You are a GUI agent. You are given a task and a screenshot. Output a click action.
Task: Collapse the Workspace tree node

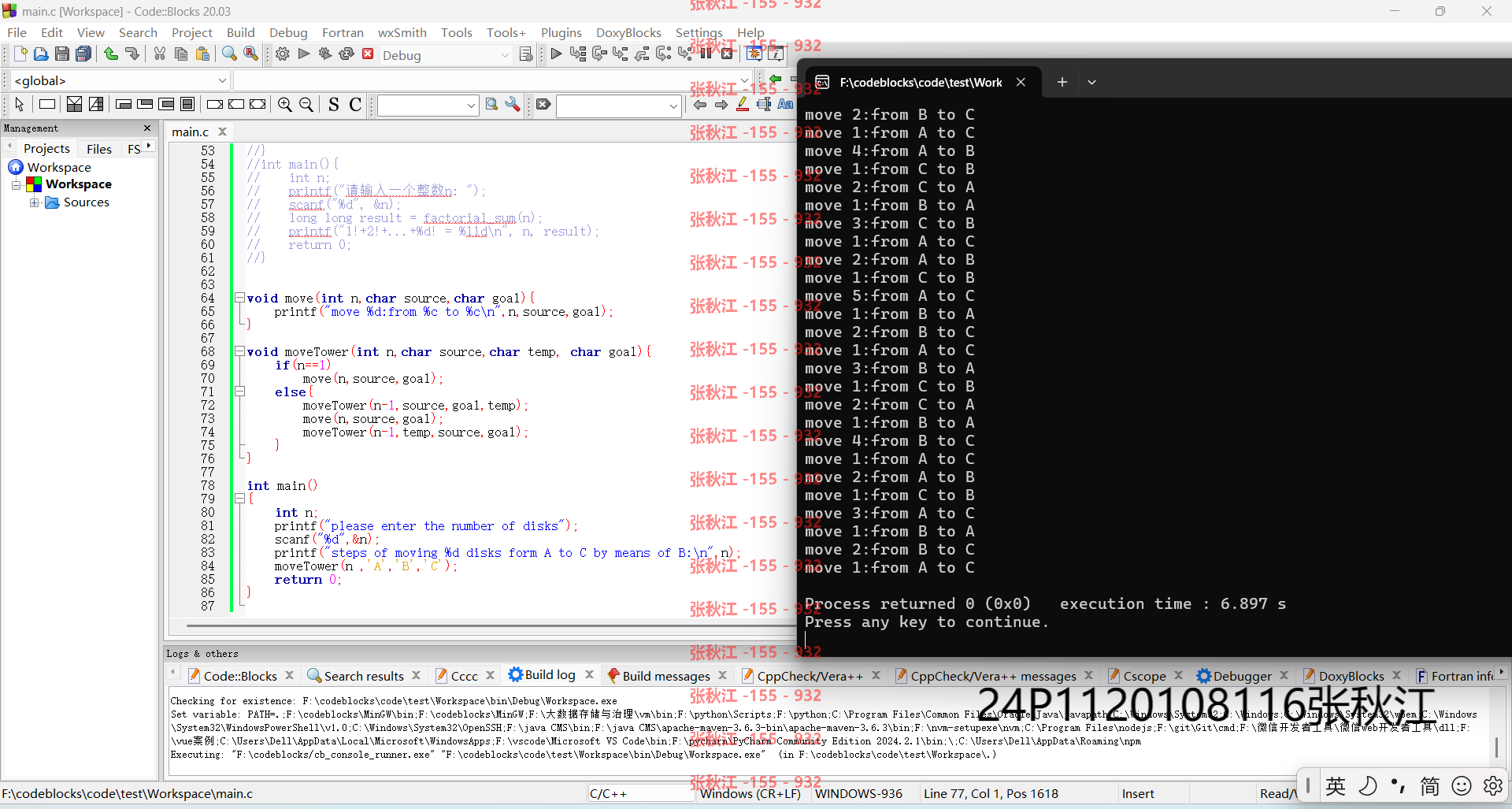(16, 184)
